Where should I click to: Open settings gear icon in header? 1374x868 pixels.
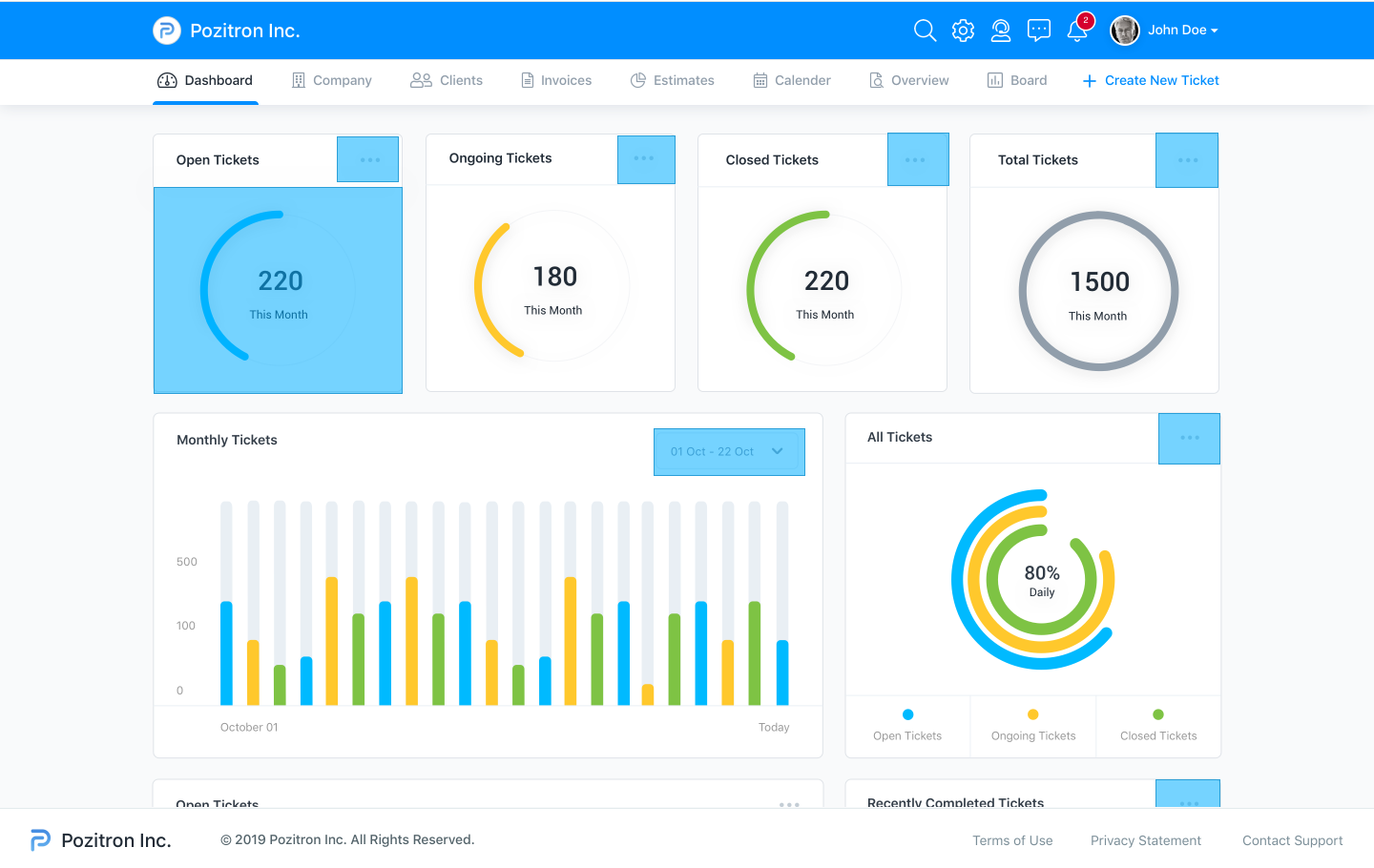pyautogui.click(x=963, y=31)
